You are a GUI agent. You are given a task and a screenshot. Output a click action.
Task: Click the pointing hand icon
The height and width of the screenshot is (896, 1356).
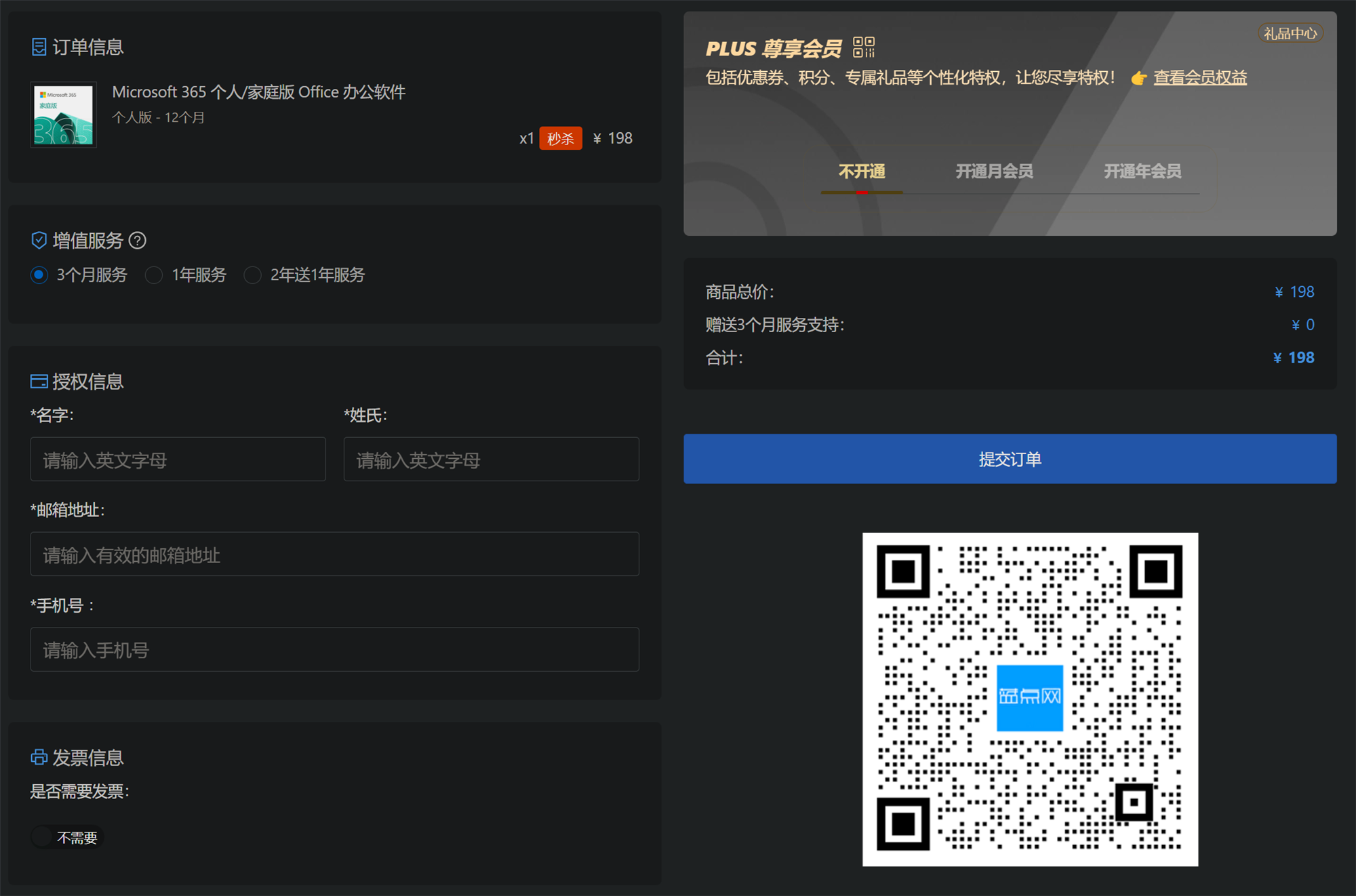[x=1139, y=79]
